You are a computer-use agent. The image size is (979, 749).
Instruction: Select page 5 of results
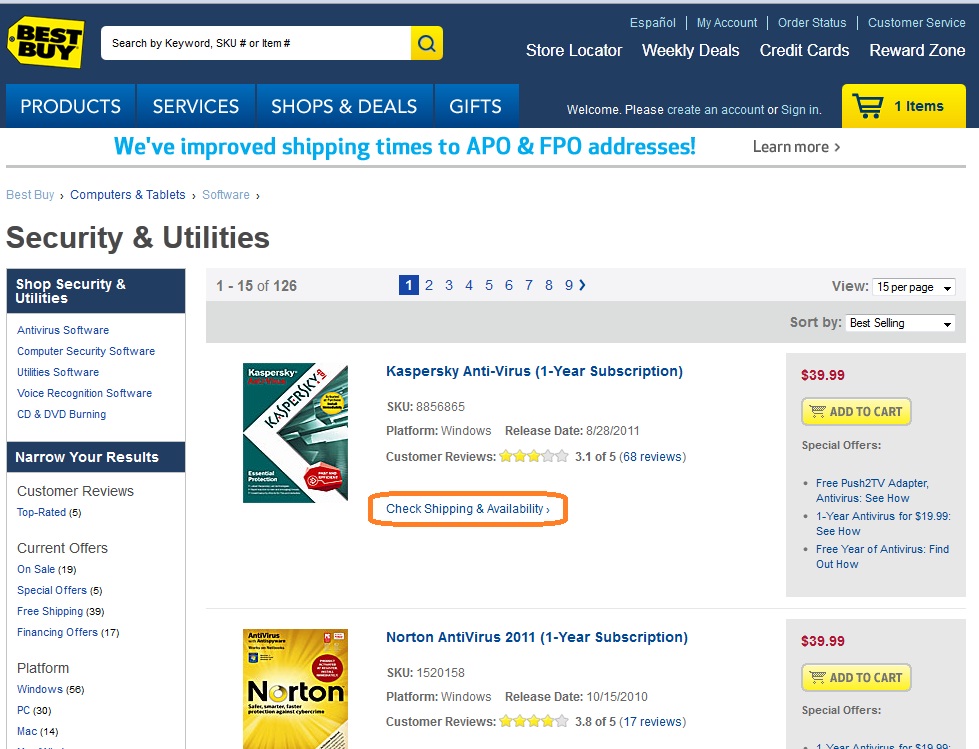pos(489,285)
